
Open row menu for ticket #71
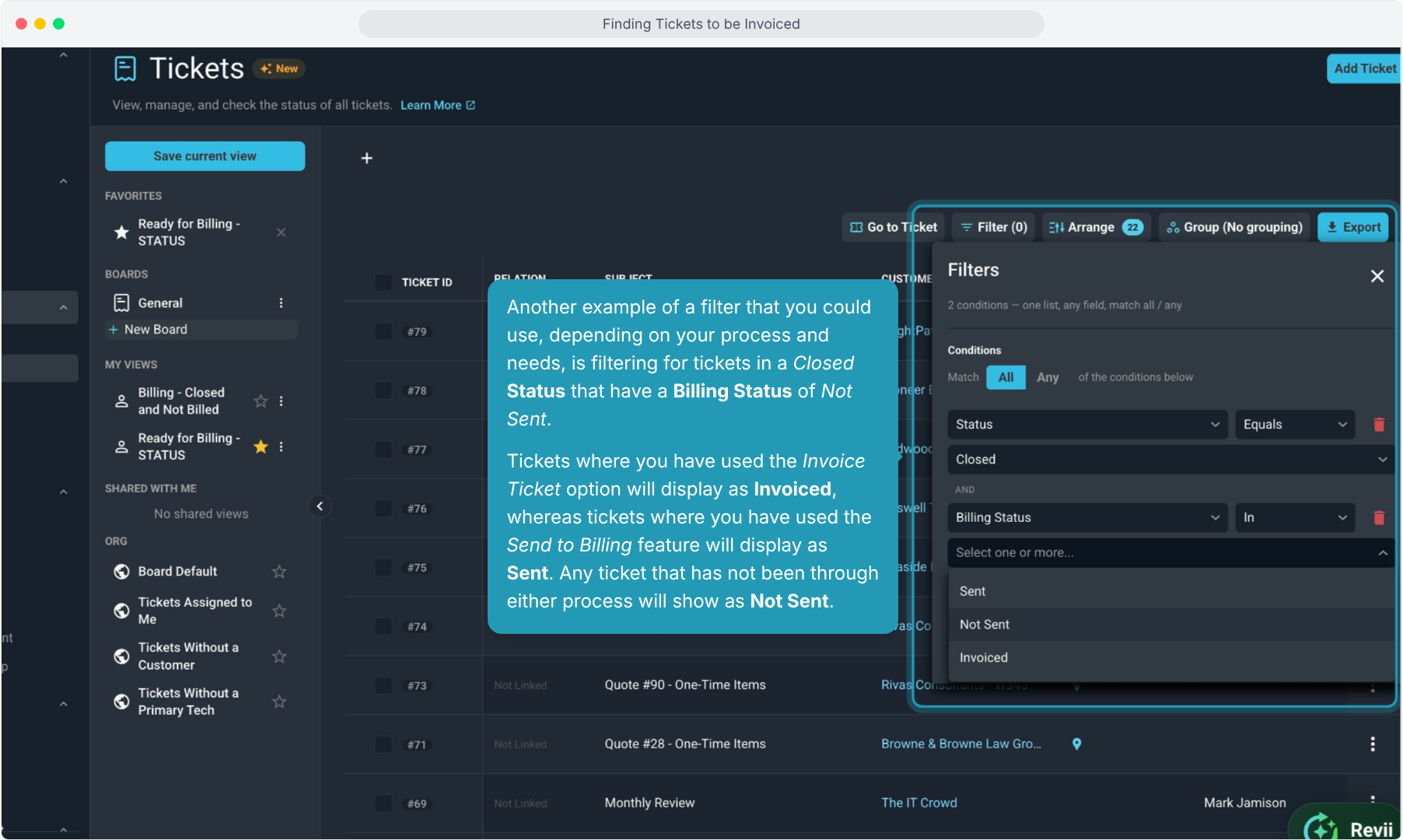(x=1373, y=744)
